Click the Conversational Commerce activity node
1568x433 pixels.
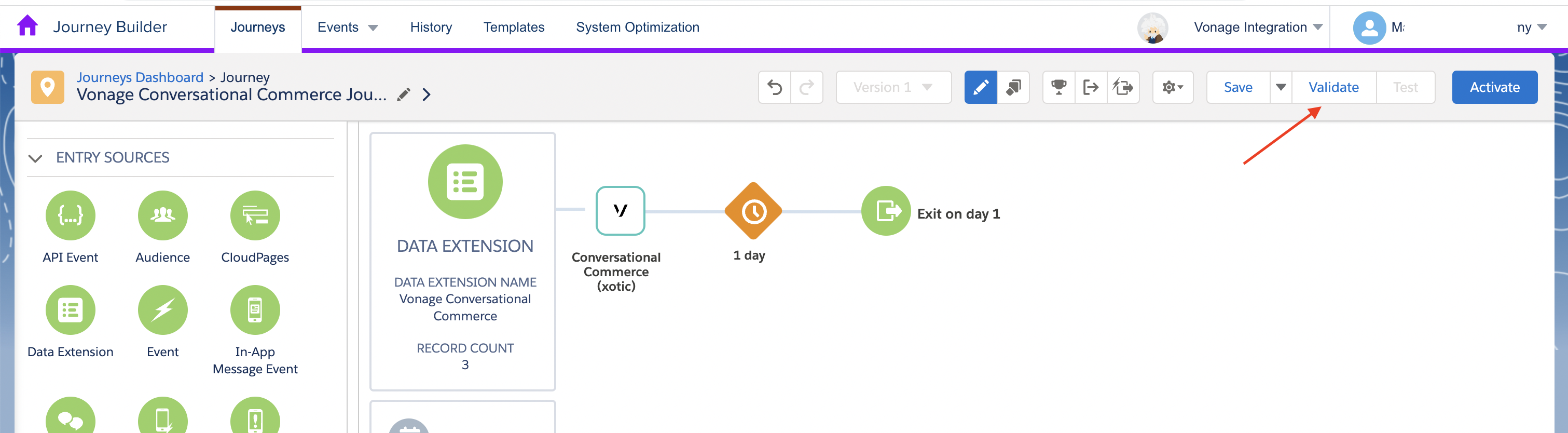click(x=620, y=211)
